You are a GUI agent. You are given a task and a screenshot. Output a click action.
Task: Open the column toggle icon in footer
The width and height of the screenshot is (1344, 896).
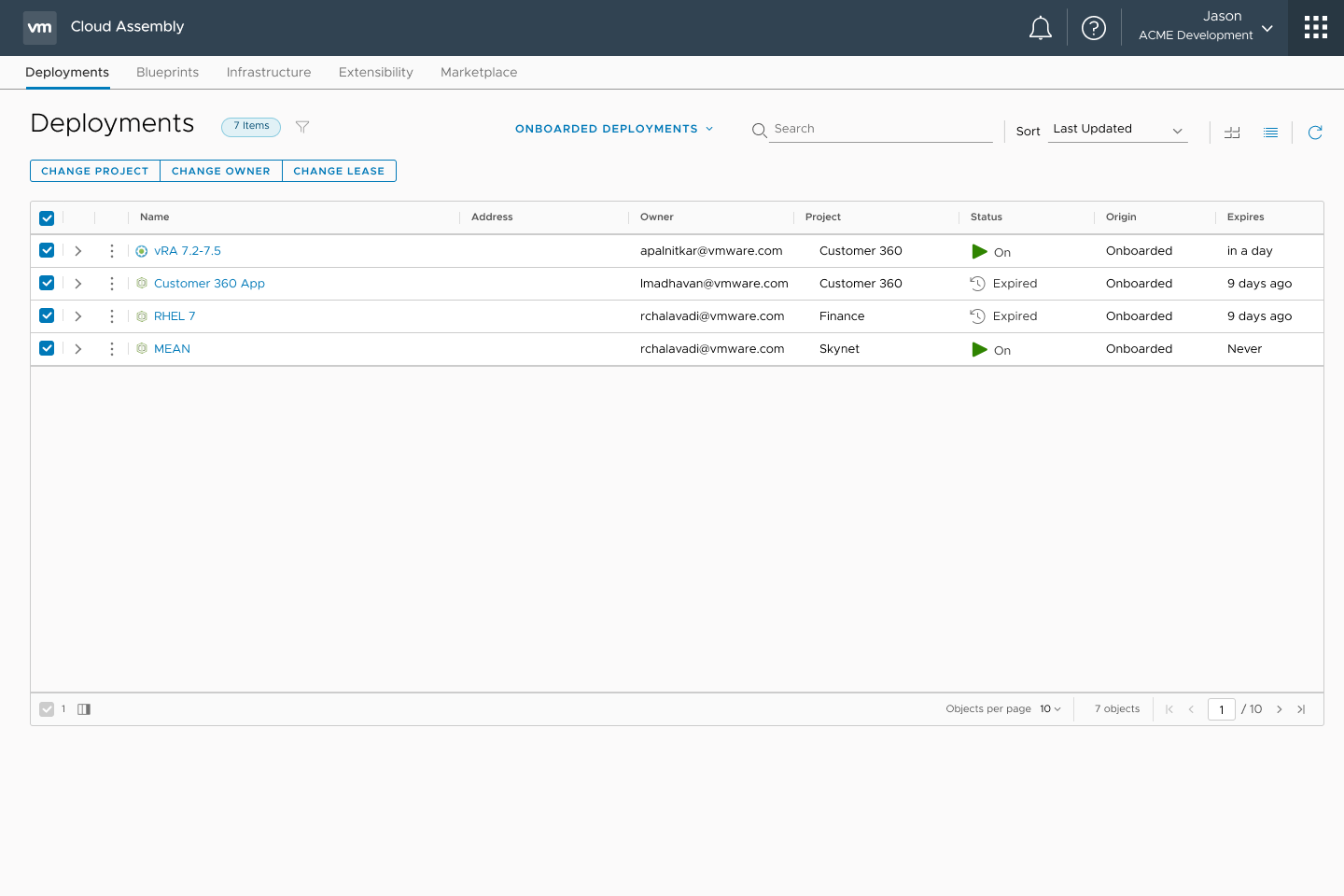tap(84, 709)
